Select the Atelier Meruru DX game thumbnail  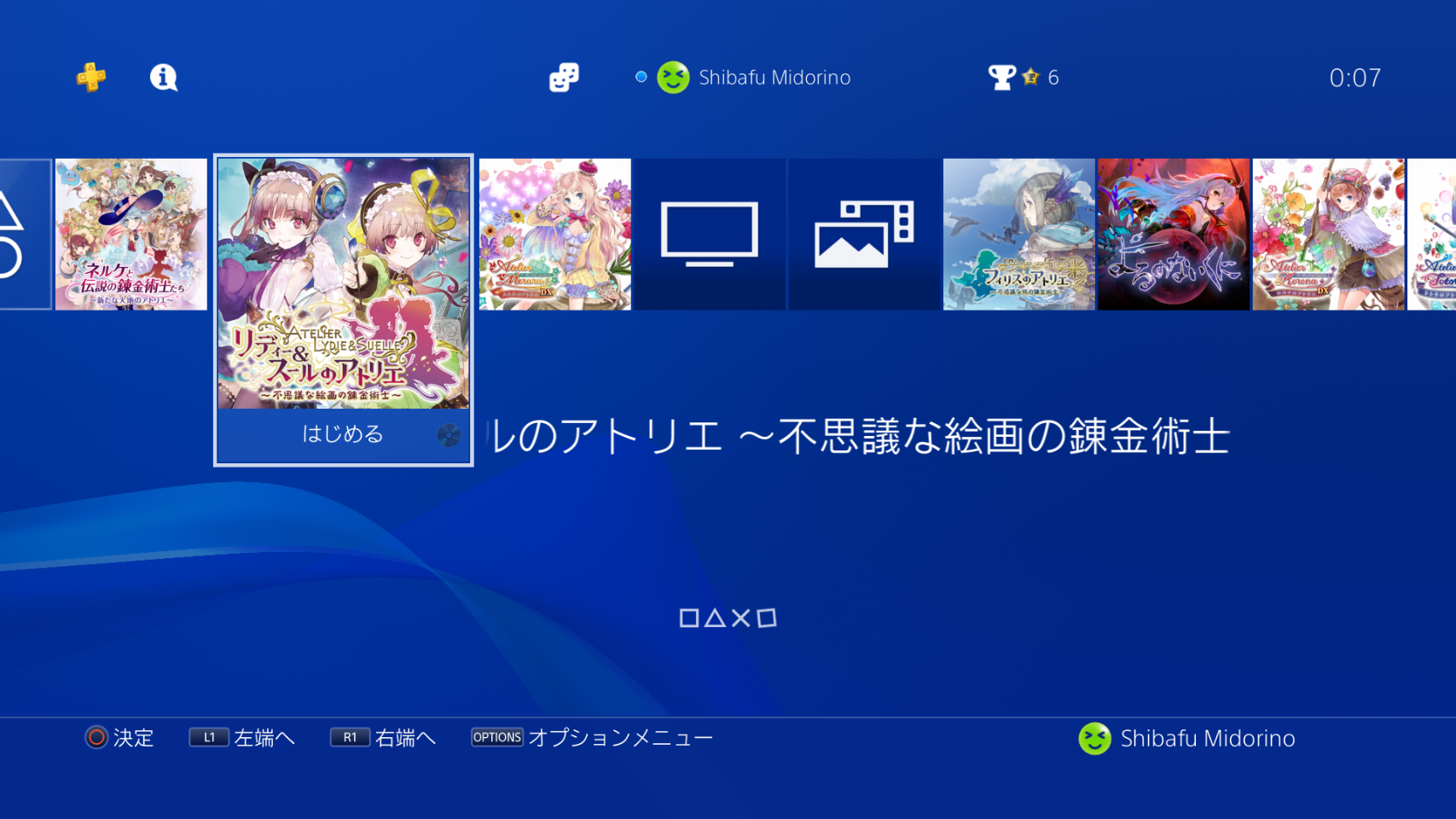click(555, 235)
